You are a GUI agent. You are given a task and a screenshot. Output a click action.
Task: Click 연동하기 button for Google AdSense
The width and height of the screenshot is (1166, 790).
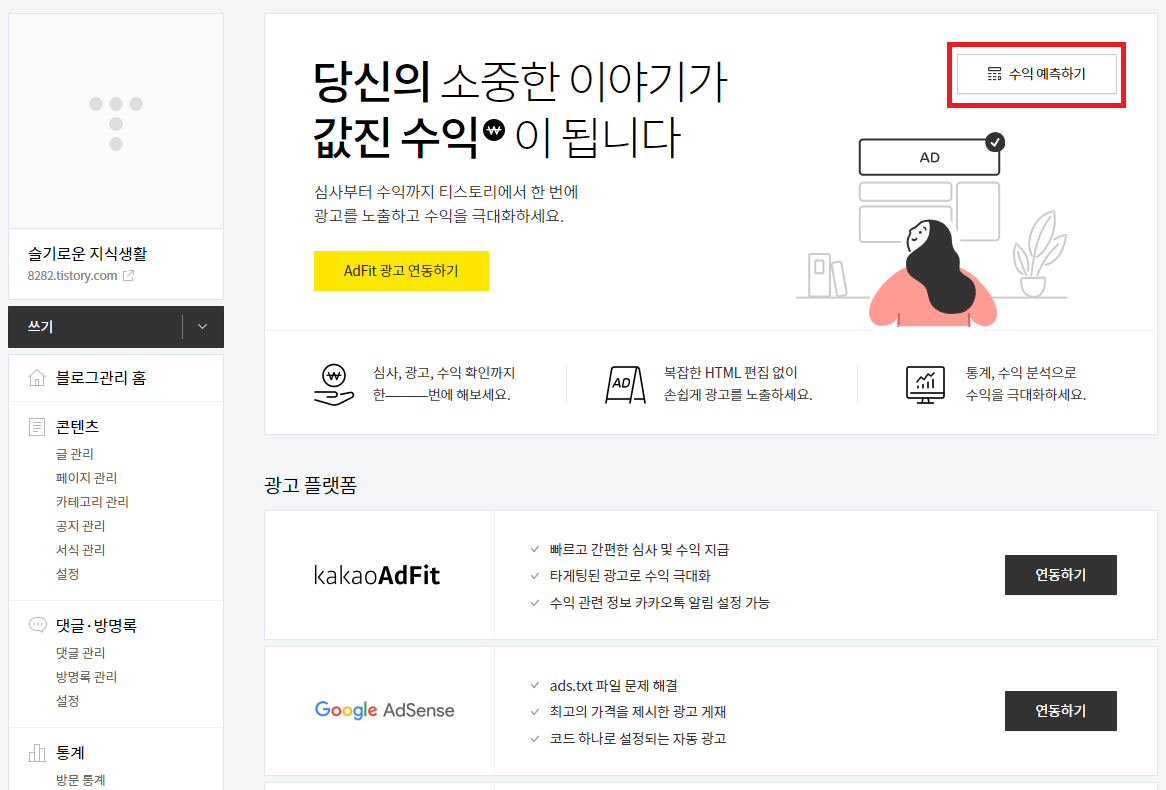click(1060, 711)
